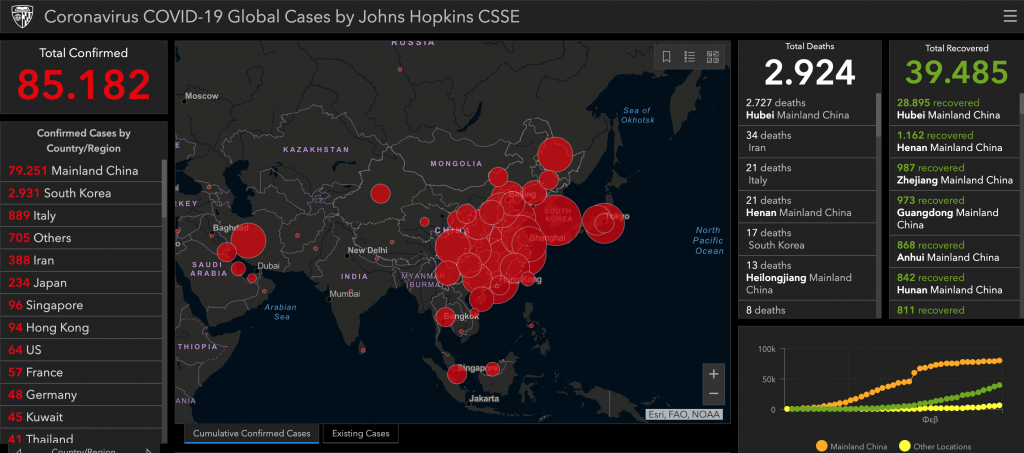The image size is (1024, 453).
Task: Click the Johns Hopkins shield logo
Action: (x=20, y=17)
